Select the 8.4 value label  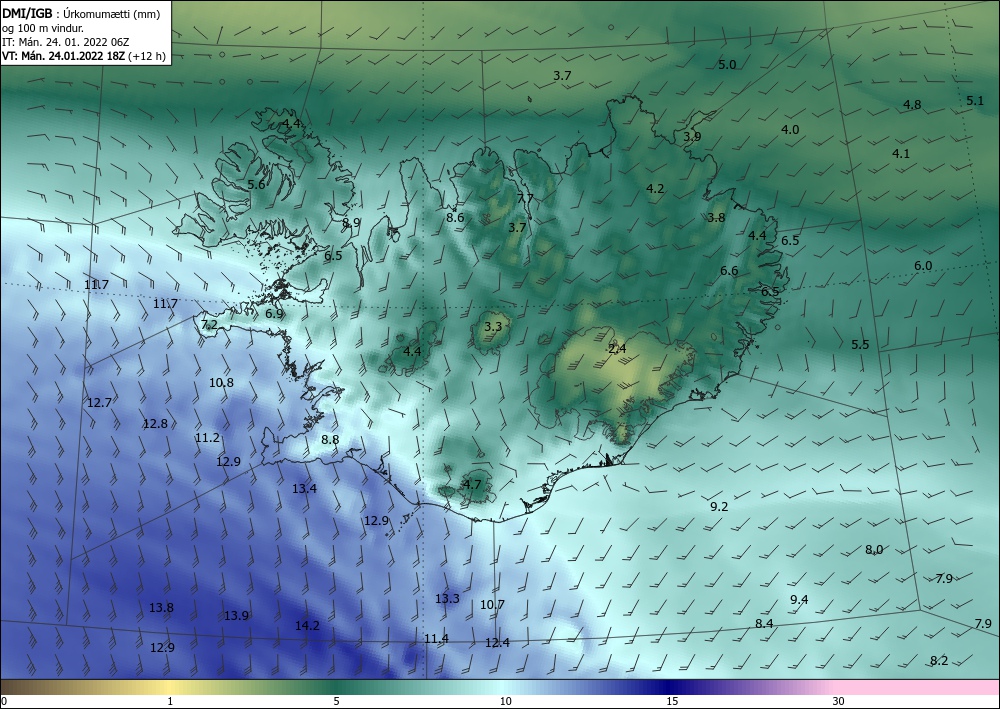(x=764, y=623)
